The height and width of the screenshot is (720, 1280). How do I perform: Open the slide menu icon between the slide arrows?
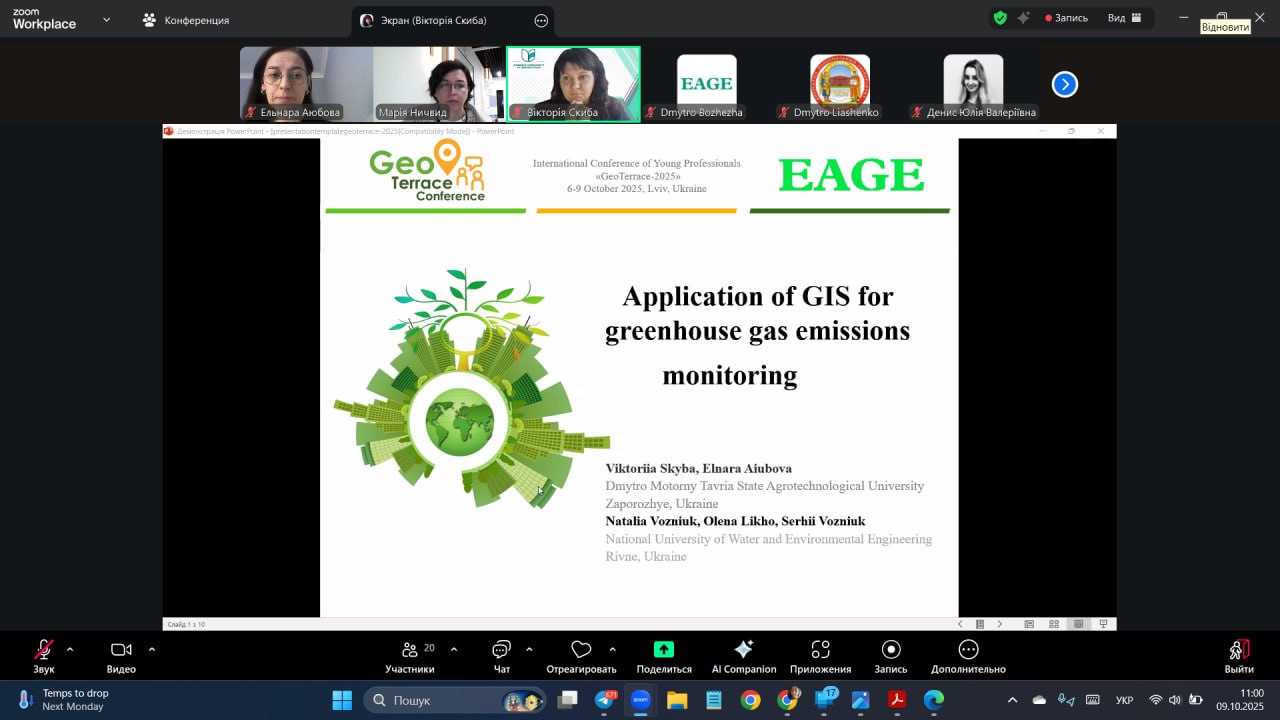980,624
